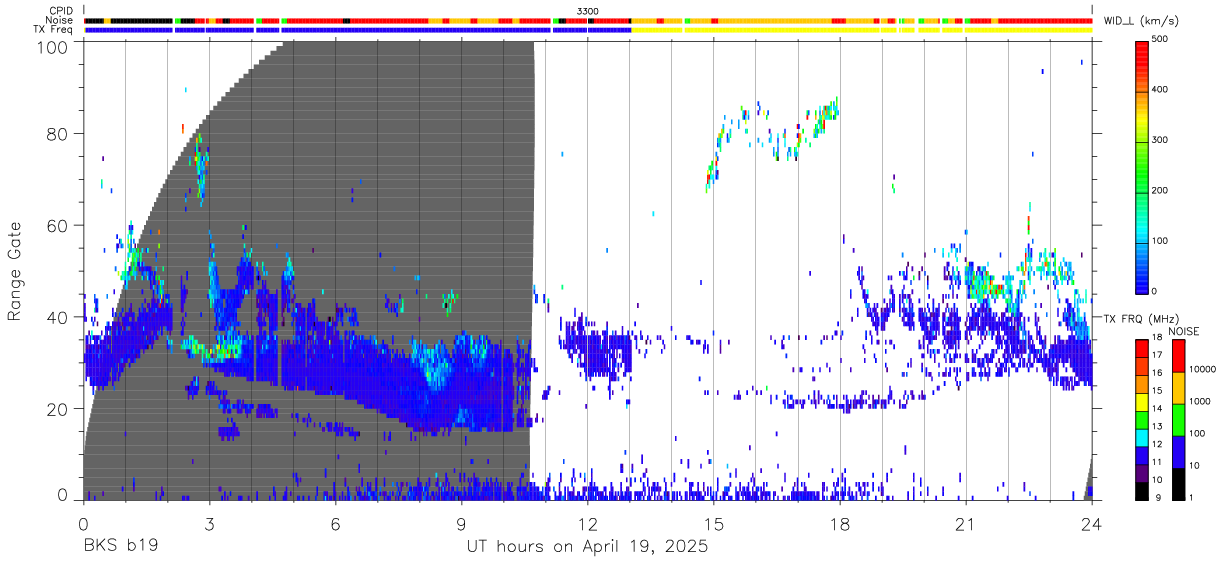Click the hour 24 label on time axis
This screenshot has width=1228, height=567.
point(1091,522)
